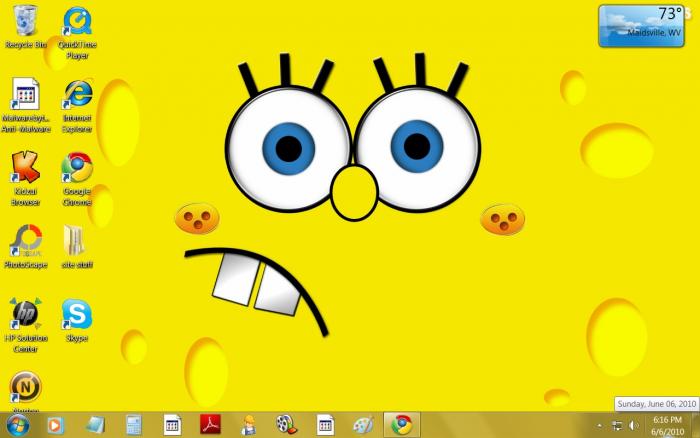Viewport: 700px width, 438px height.
Task: Click the Sunday, June 06, 2010 tooltip
Action: coord(657,404)
